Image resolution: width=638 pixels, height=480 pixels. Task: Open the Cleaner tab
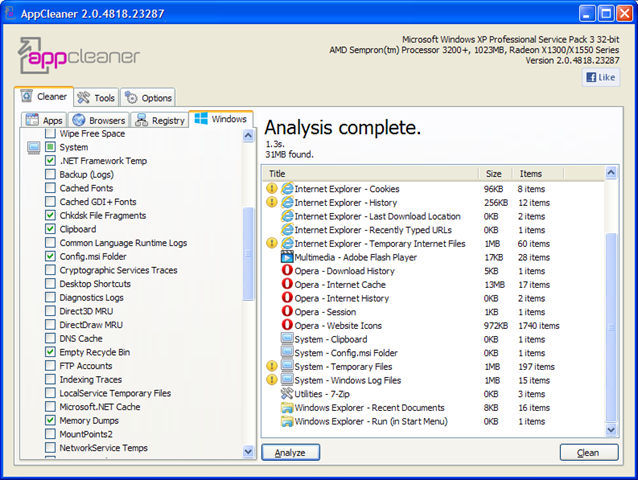click(x=44, y=96)
